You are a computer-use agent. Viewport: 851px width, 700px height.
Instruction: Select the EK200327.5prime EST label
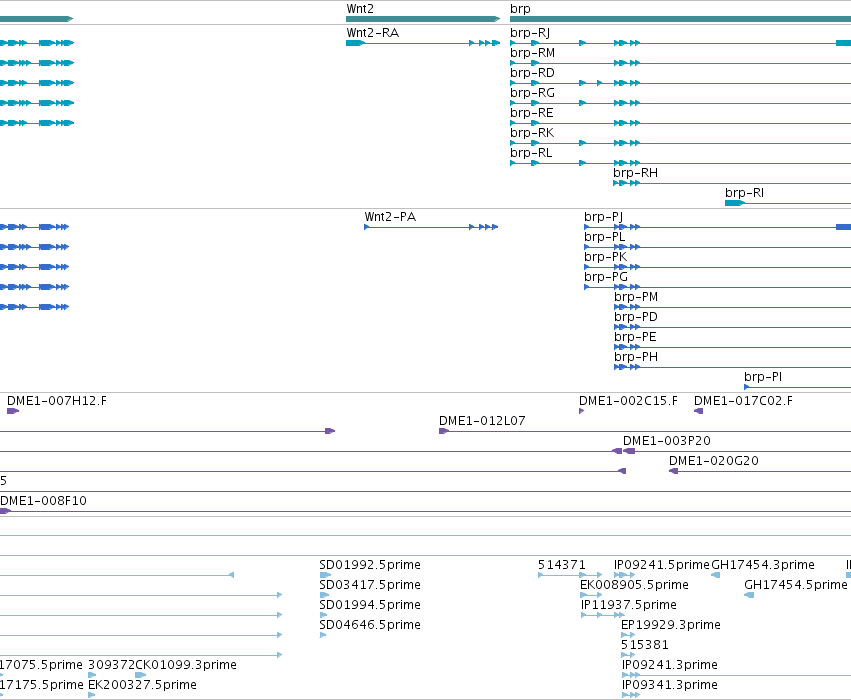(x=142, y=685)
